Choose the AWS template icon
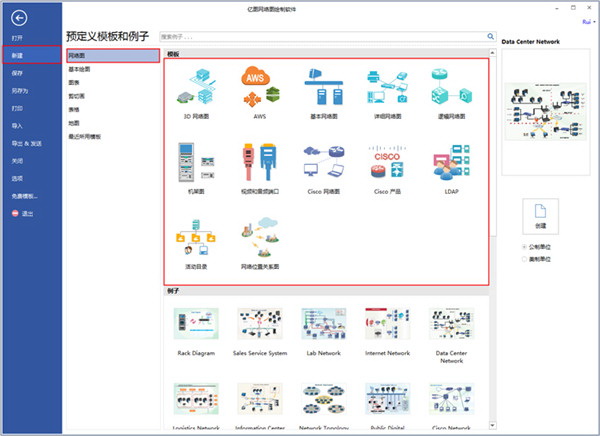The width and height of the screenshot is (600, 436). [x=256, y=88]
